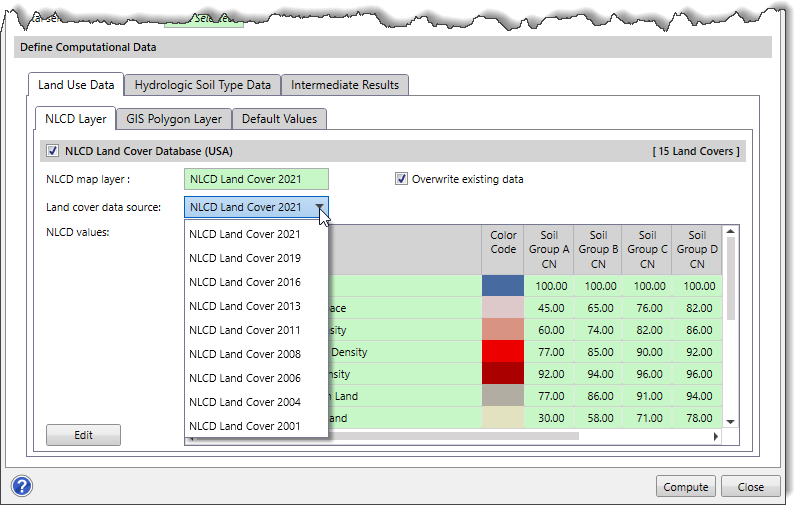Switch to Land Use Data tab

76,85
